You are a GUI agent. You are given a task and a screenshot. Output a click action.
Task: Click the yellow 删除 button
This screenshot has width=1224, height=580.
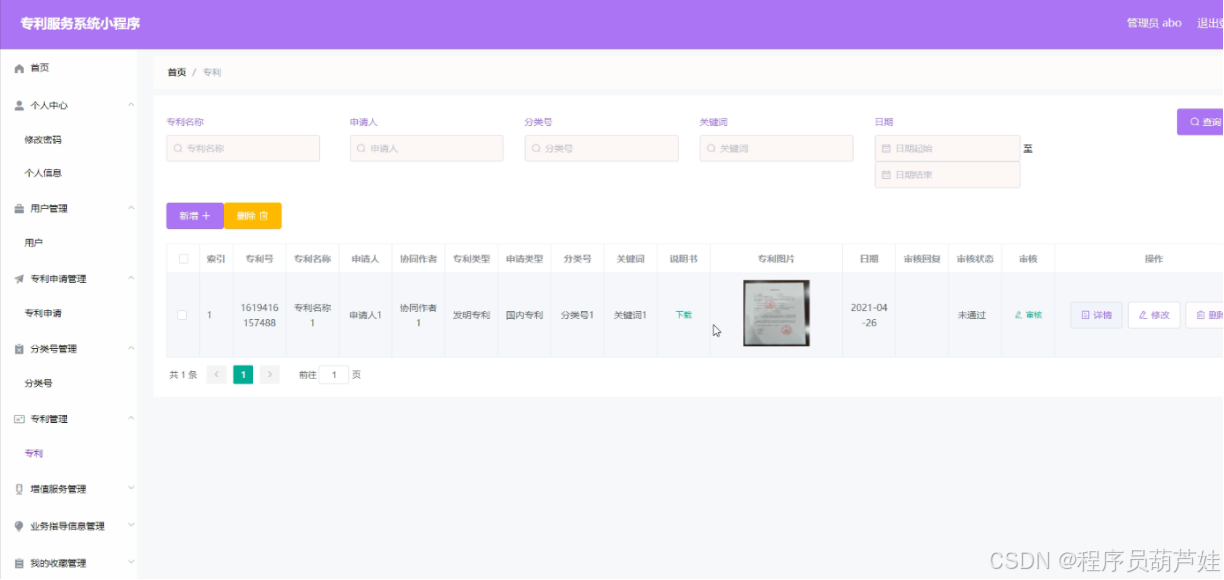point(253,216)
